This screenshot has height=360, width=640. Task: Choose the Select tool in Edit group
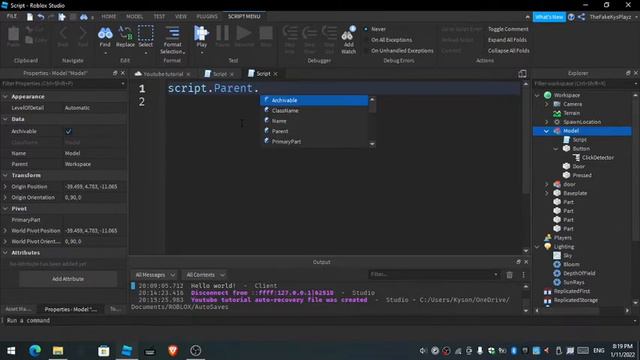tap(145, 37)
